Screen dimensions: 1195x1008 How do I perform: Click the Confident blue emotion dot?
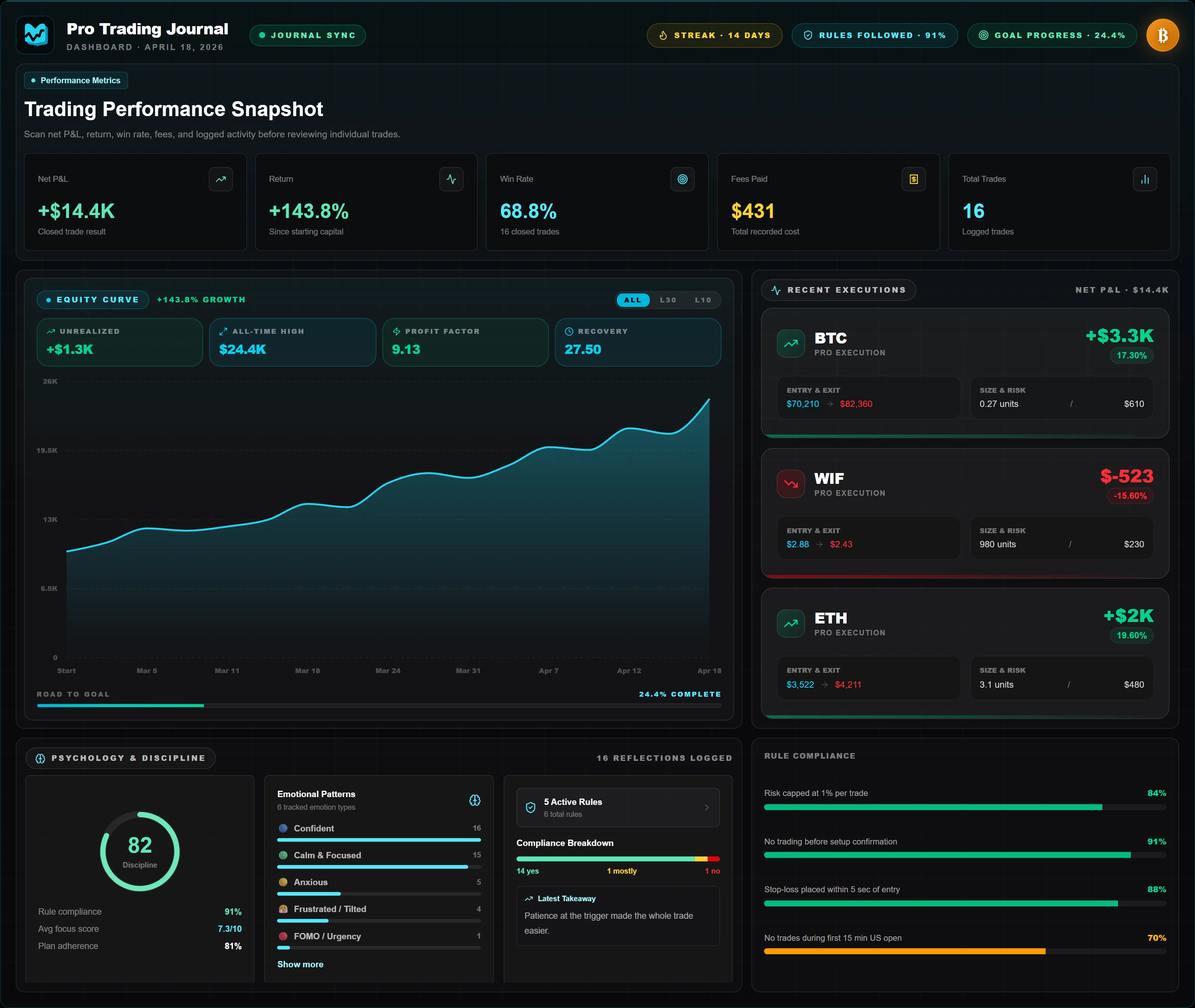[x=283, y=828]
